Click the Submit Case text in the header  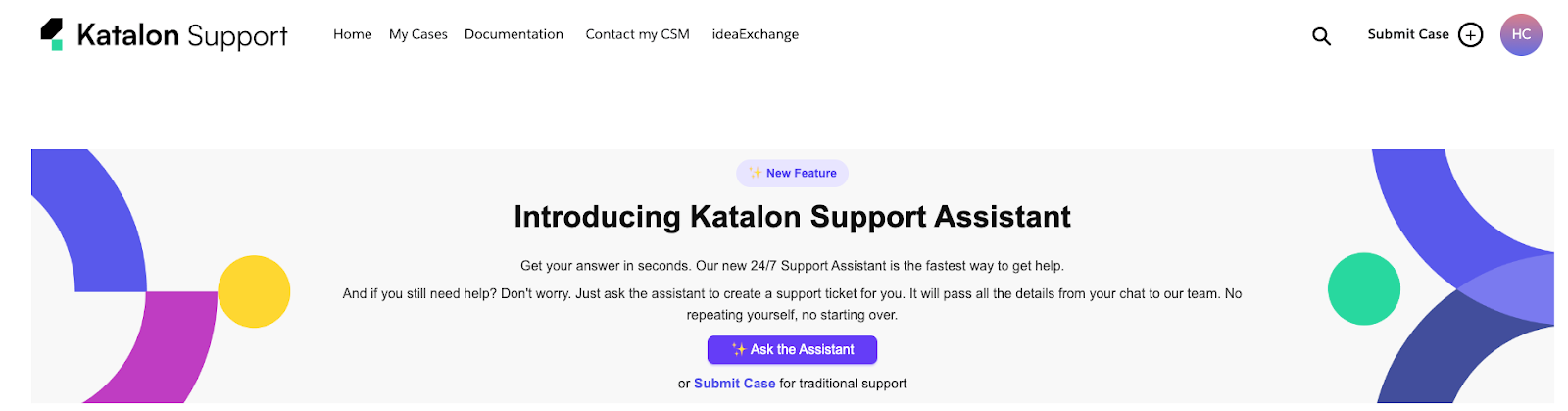1407,34
